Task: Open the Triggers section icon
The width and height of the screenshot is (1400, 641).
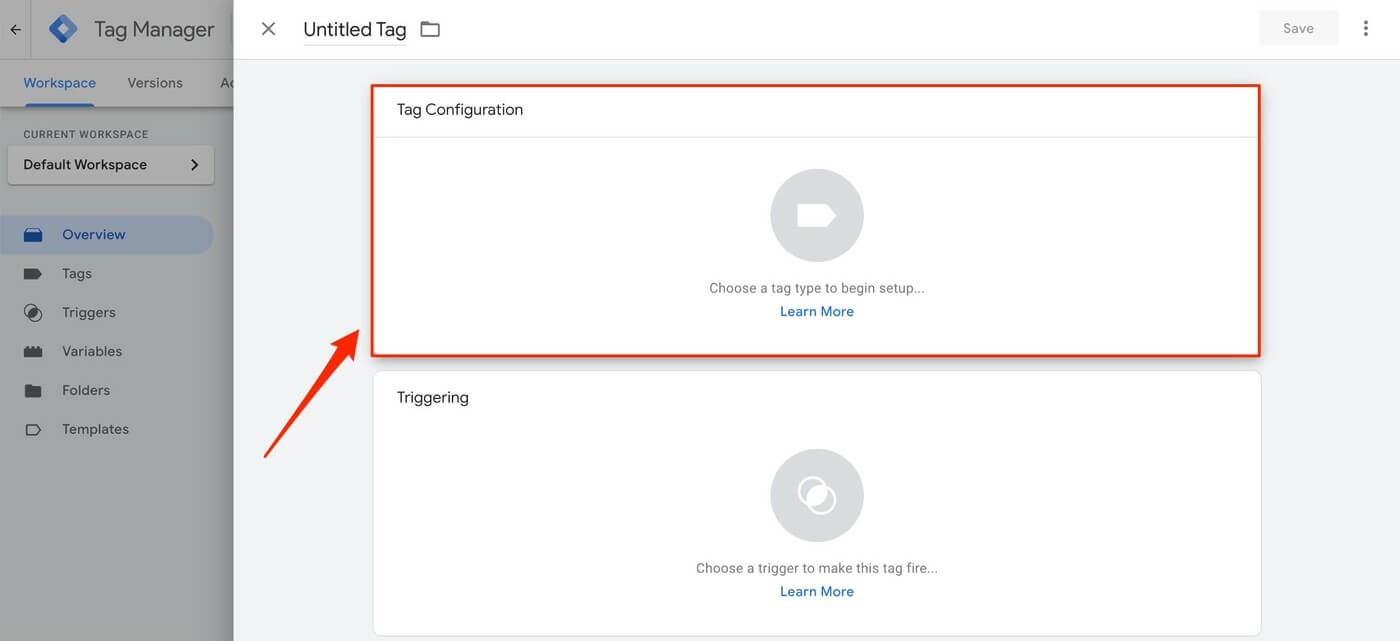Action: coord(33,312)
